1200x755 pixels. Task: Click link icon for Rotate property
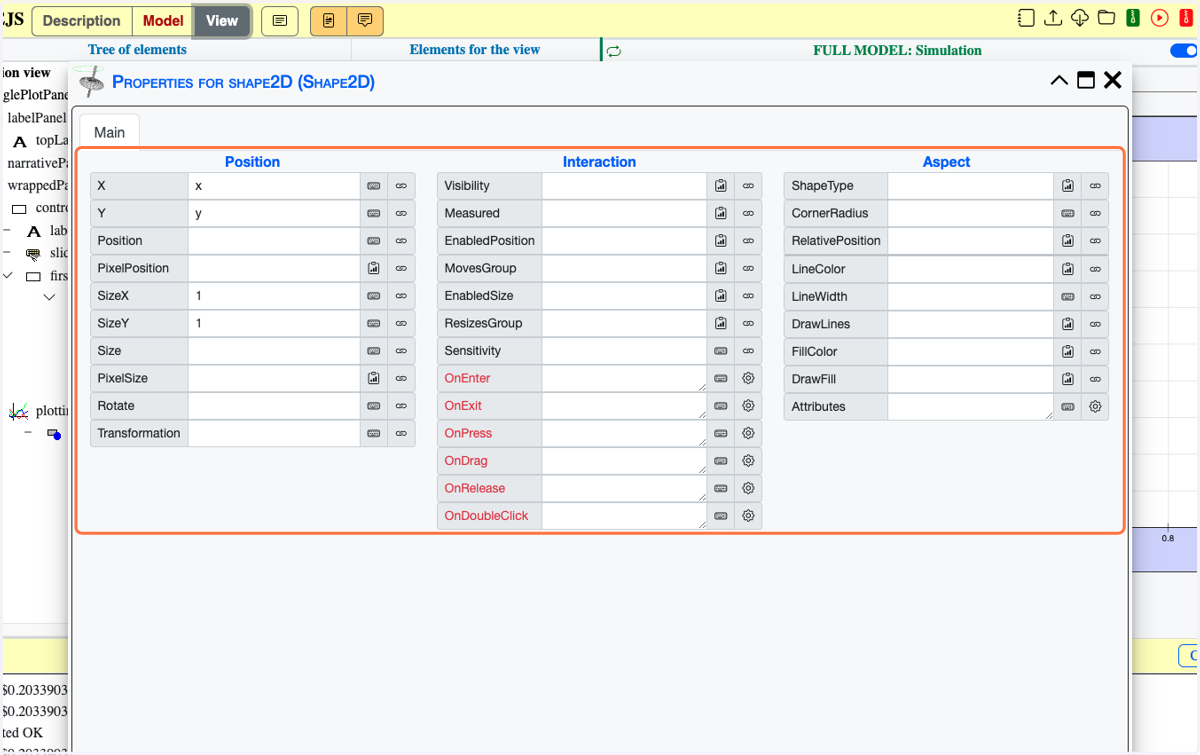pos(401,406)
